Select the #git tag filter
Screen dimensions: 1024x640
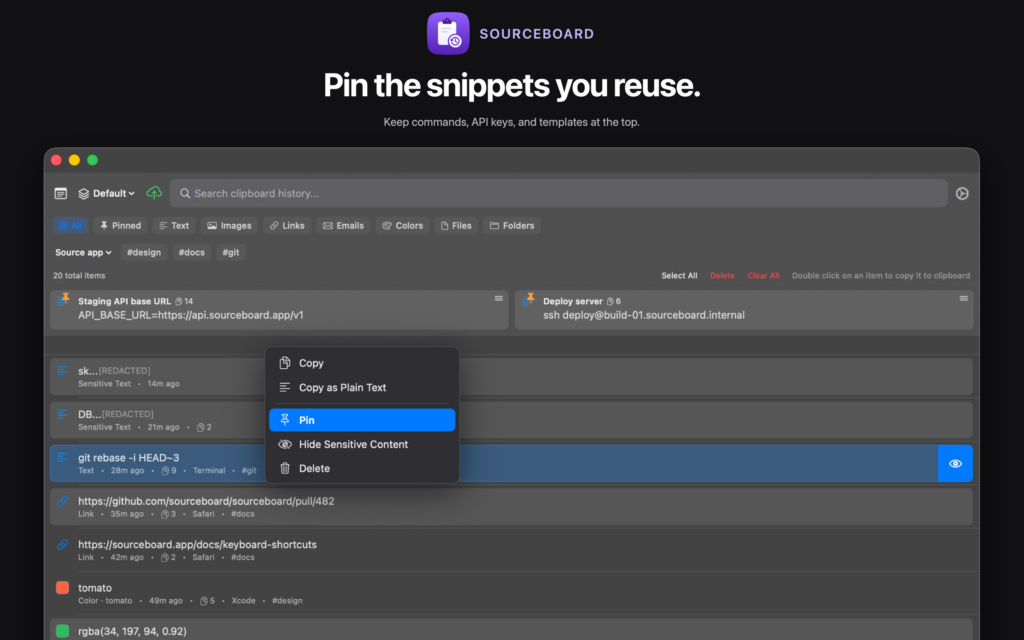(x=231, y=252)
